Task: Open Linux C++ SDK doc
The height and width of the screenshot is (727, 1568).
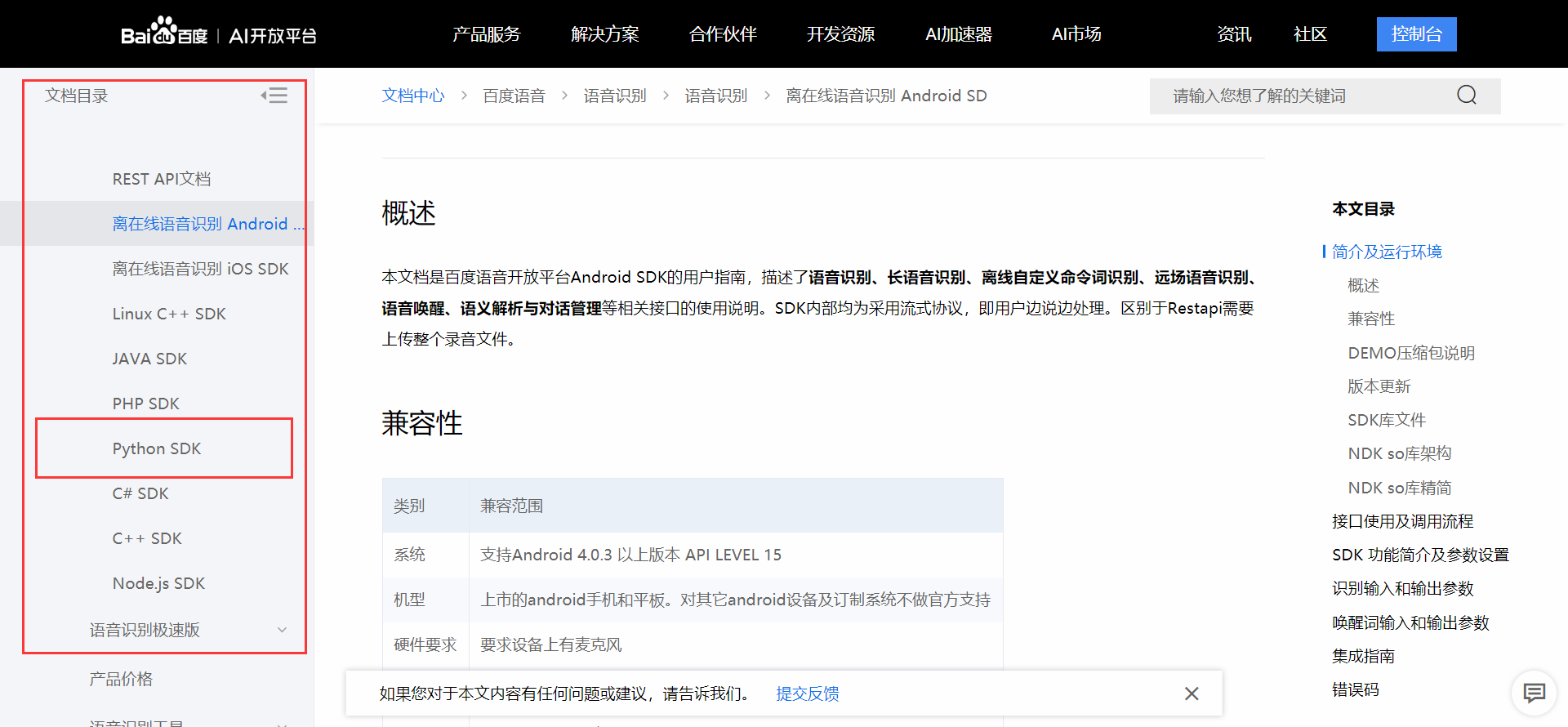Action: click(169, 314)
